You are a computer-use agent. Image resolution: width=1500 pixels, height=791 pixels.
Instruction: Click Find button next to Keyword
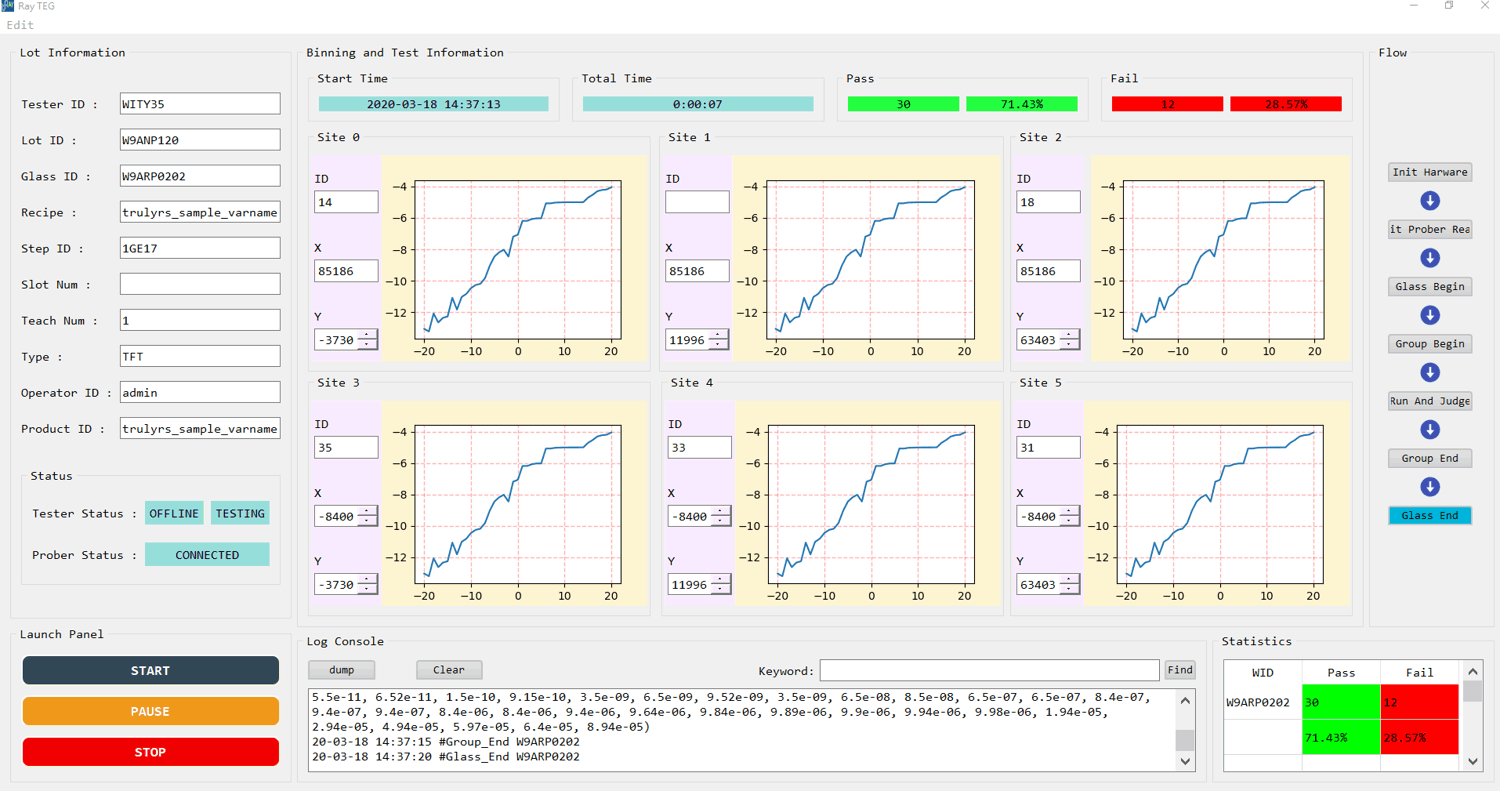pyautogui.click(x=1180, y=670)
